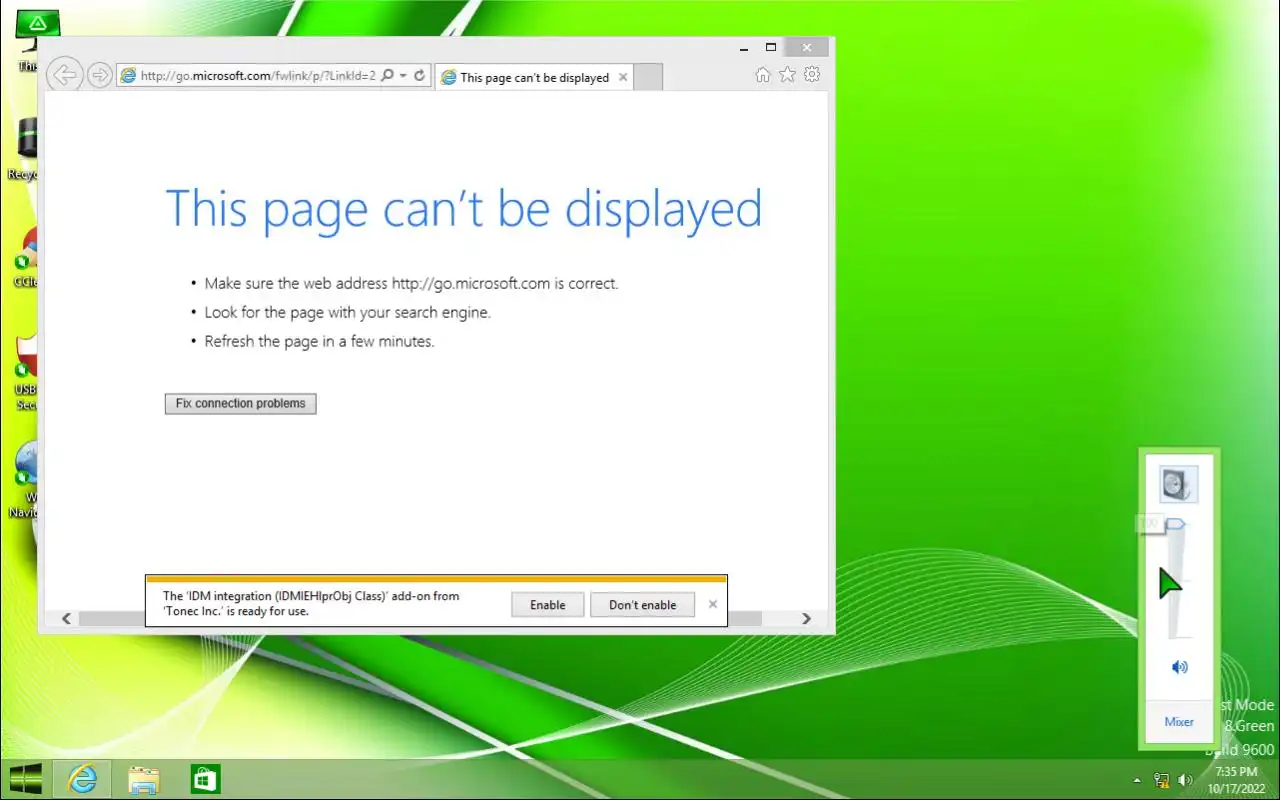This screenshot has width=1280, height=800.
Task: Click the horizontal scrollbar right arrow
Action: tap(806, 619)
